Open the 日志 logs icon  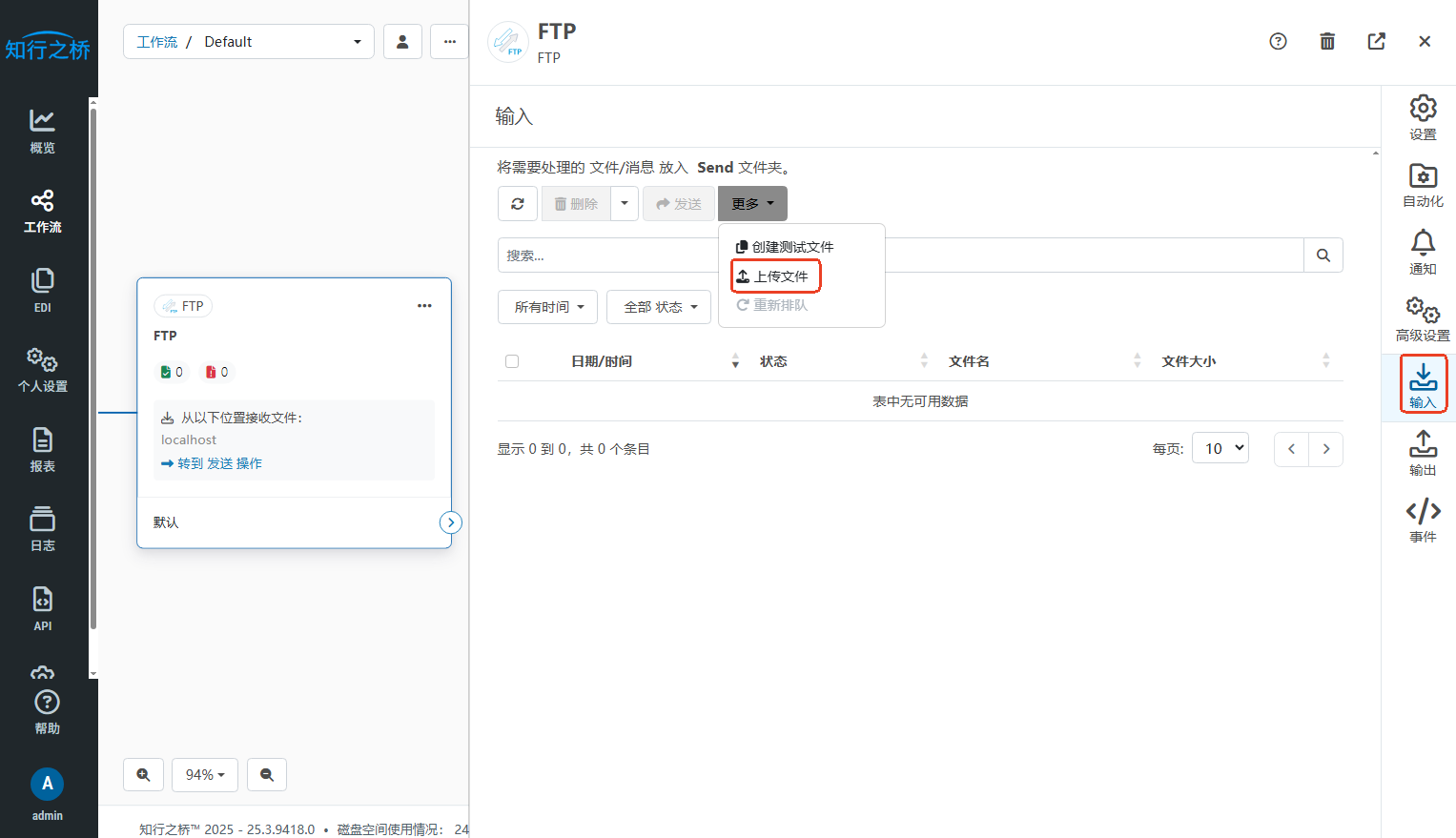coord(42,529)
